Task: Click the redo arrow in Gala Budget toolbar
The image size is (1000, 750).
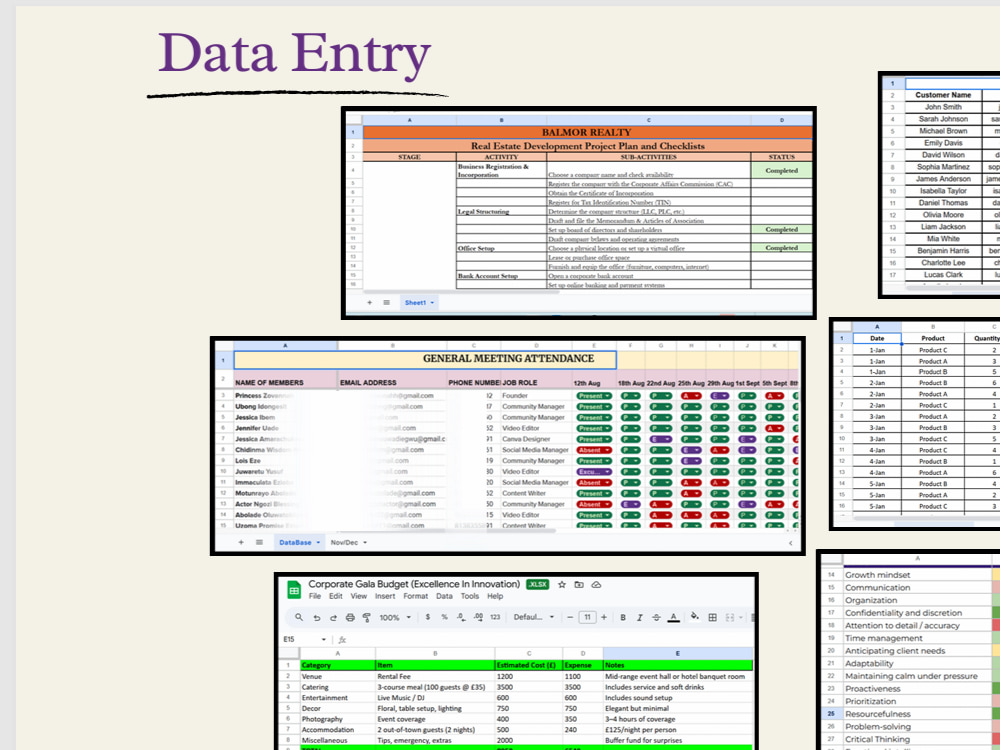Action: pos(333,617)
